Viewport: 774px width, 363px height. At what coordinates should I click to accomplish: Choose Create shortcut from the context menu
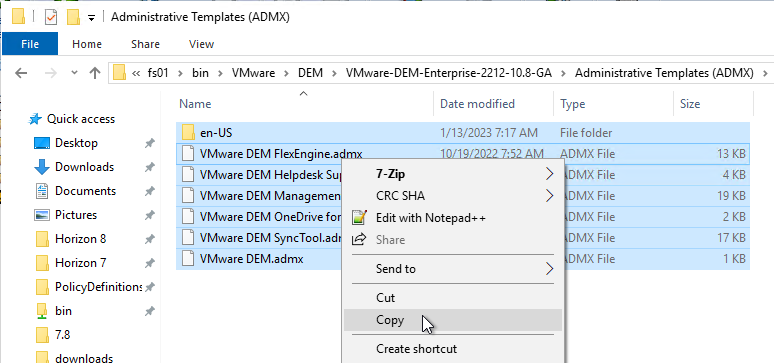point(453,349)
